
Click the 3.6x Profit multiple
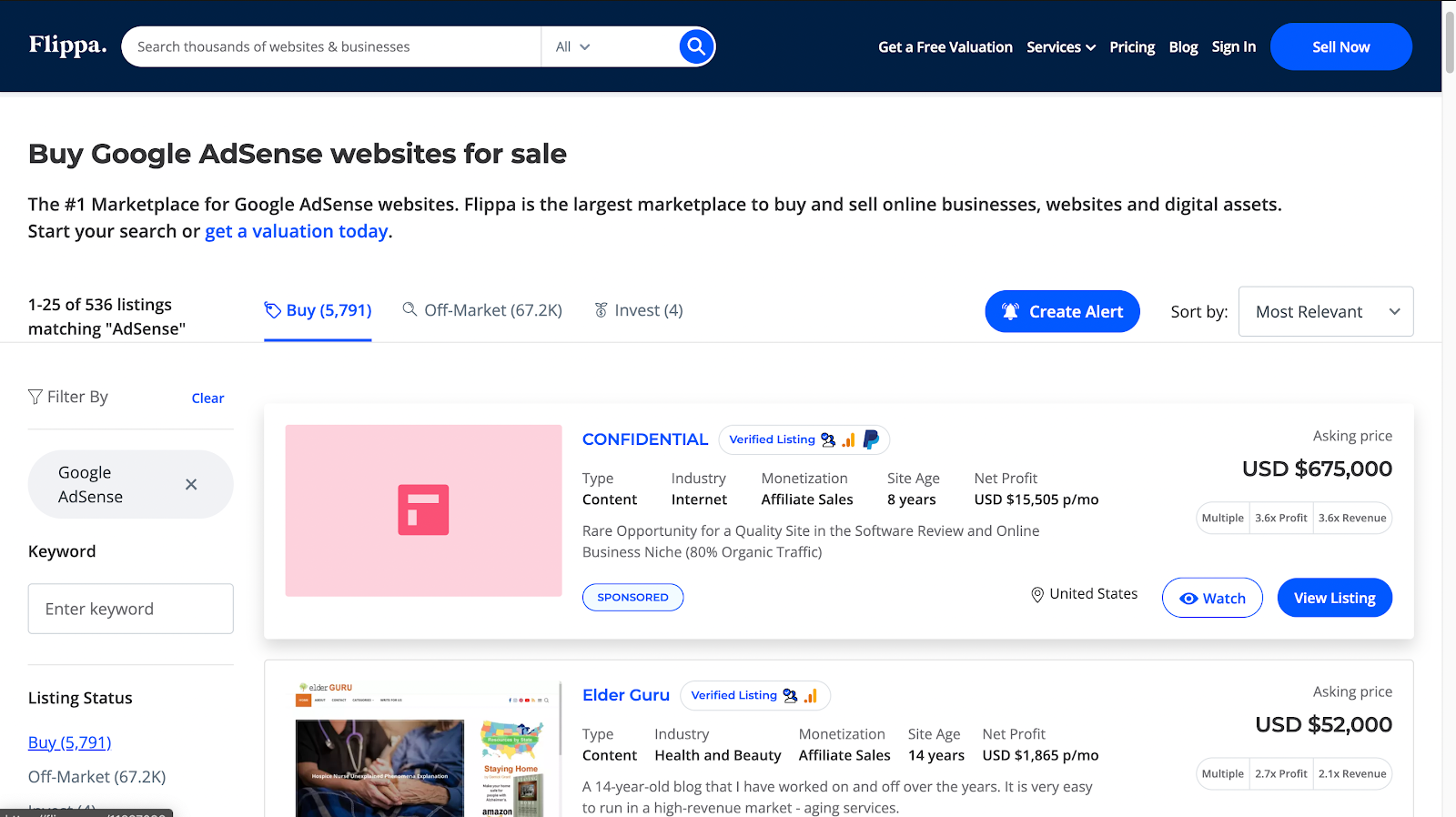[x=1281, y=518]
